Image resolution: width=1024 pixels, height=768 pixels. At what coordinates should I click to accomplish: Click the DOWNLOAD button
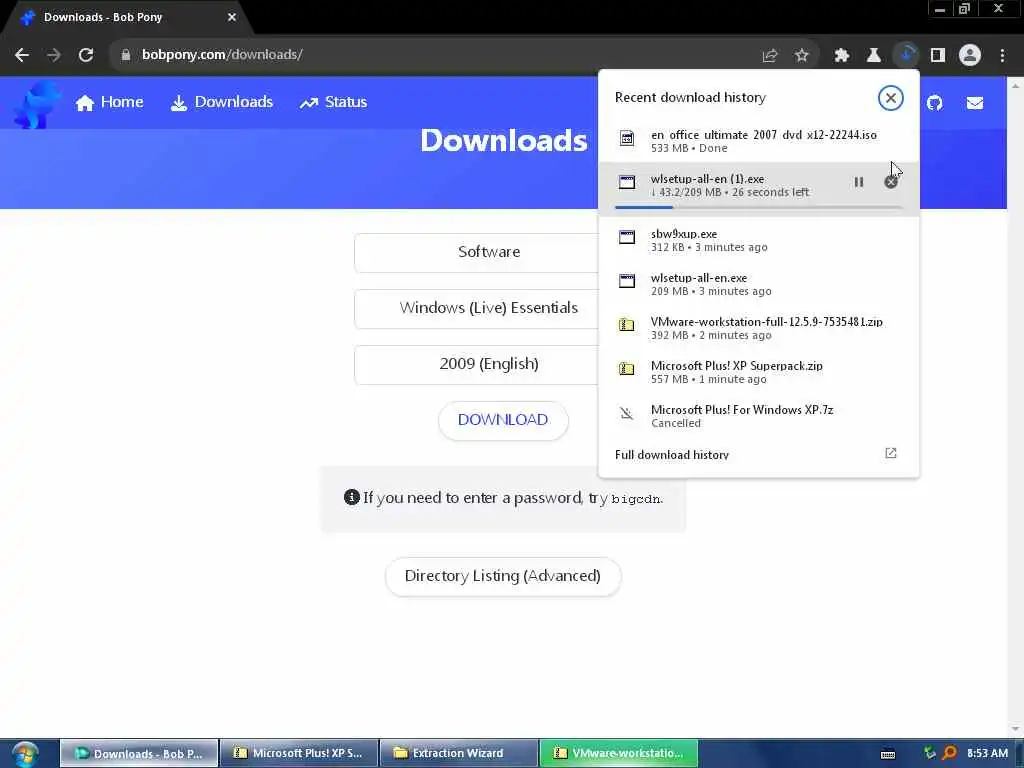pos(503,420)
